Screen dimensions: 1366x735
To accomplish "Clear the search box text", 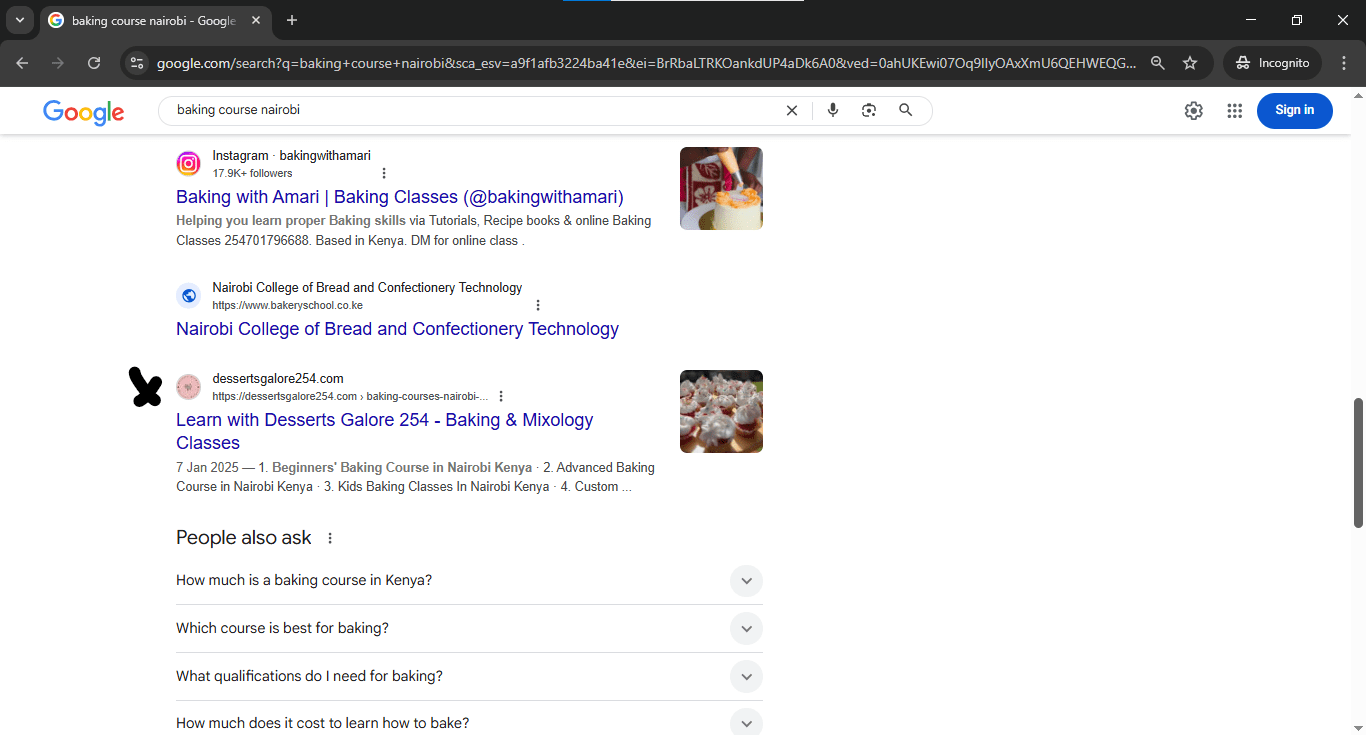I will (x=792, y=110).
